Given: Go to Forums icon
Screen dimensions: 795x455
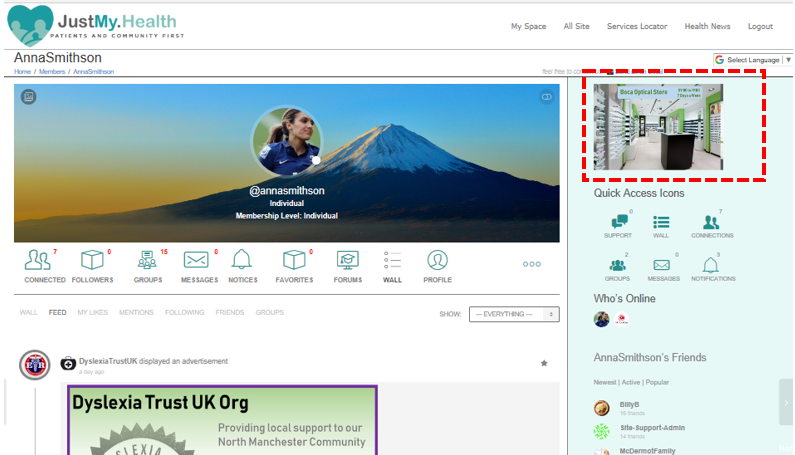Looking at the screenshot, I should tap(348, 261).
